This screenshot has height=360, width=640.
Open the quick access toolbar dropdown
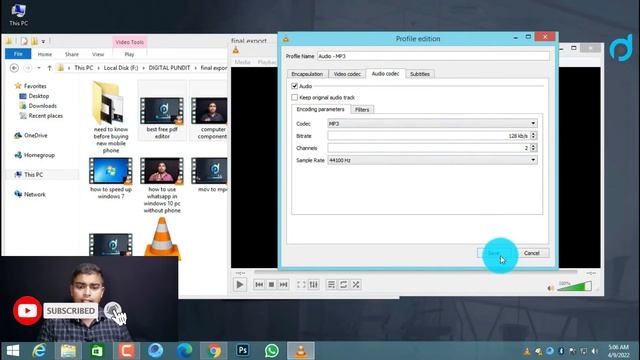(43, 41)
